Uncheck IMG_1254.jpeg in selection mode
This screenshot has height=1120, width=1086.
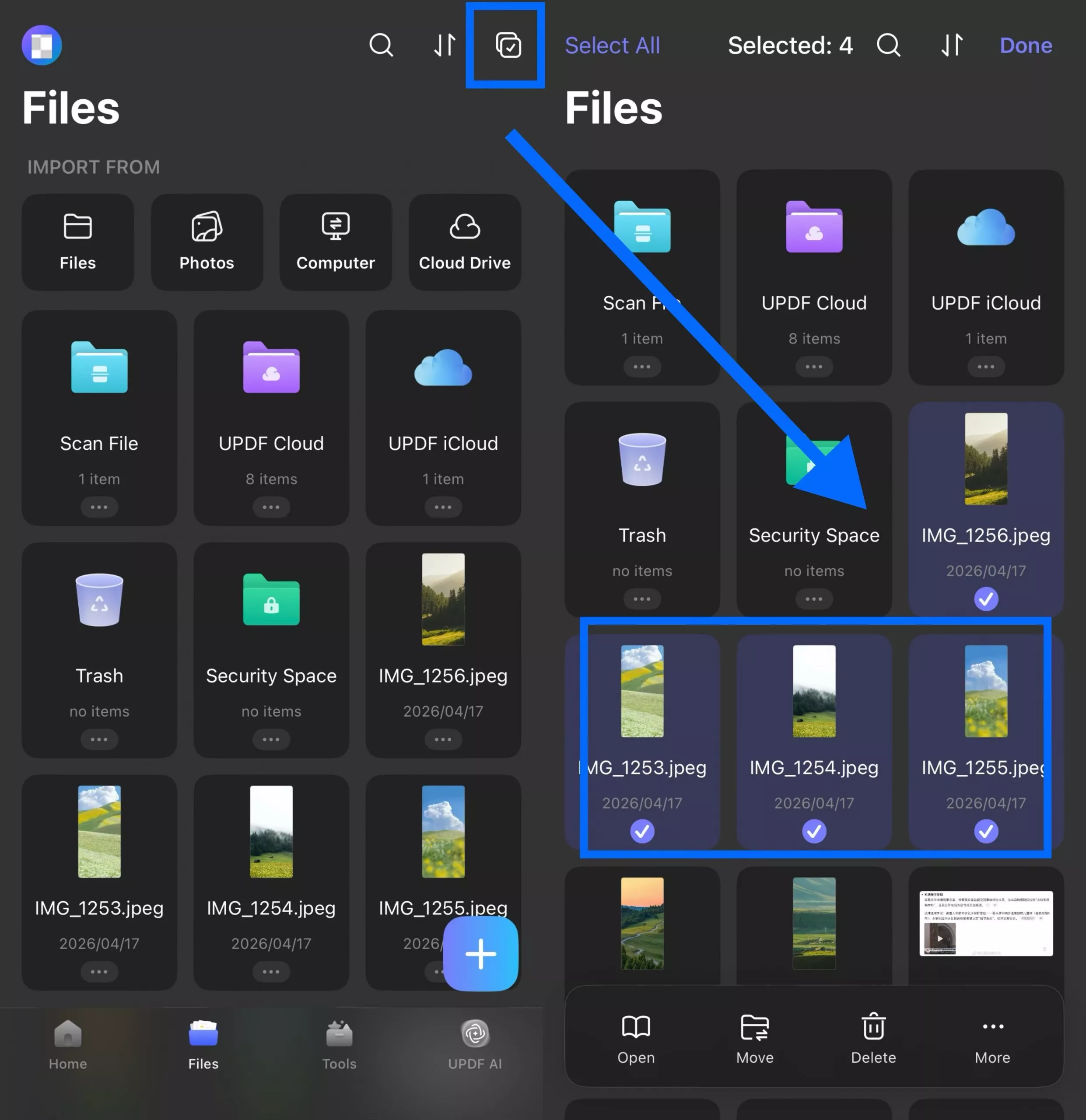tap(814, 831)
